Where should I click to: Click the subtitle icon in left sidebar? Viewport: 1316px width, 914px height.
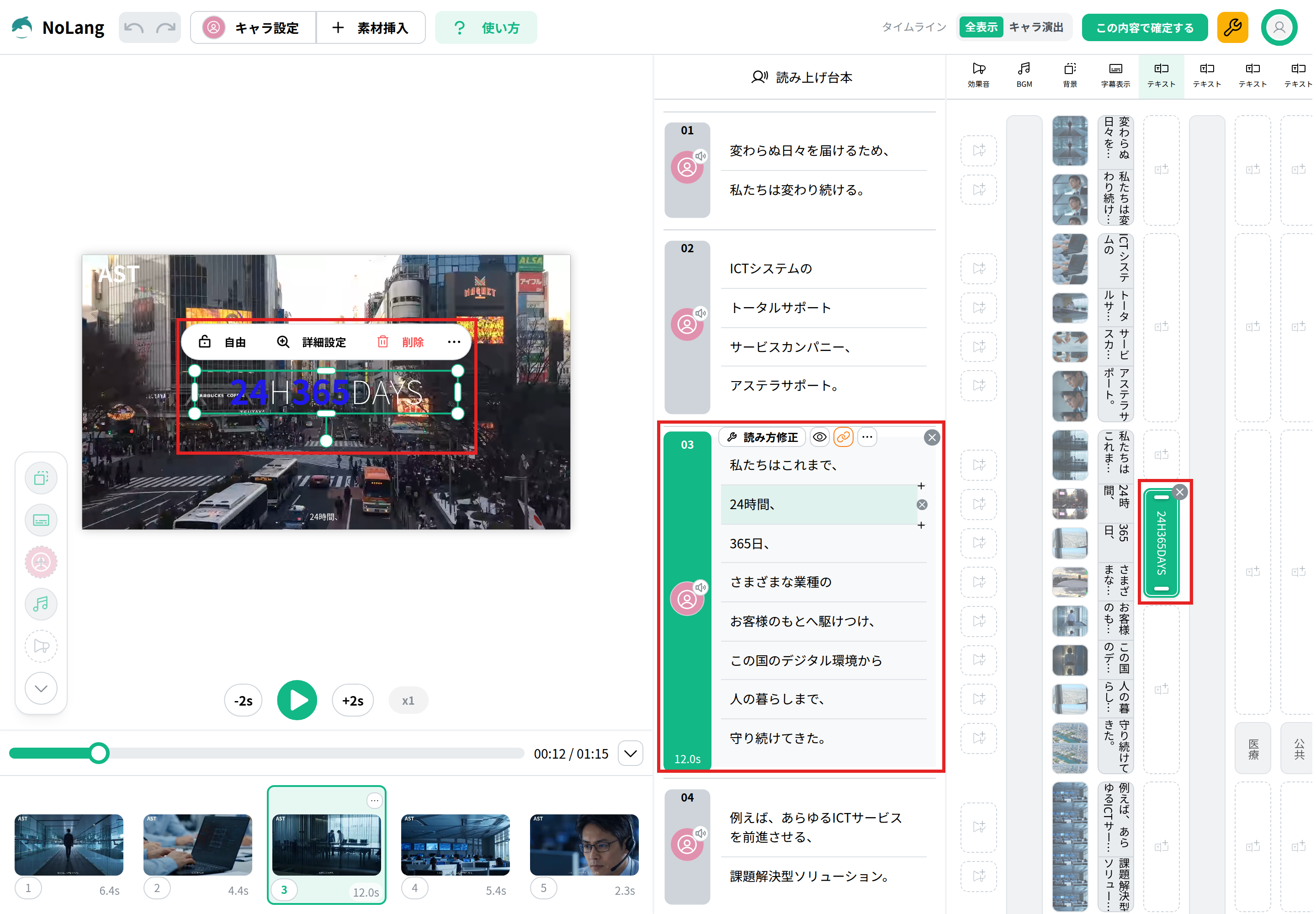click(41, 520)
